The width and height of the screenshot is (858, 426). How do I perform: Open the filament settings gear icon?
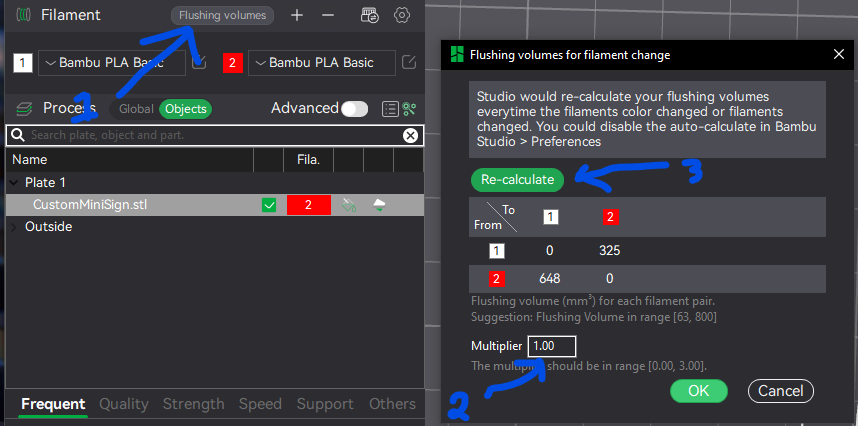pyautogui.click(x=402, y=15)
